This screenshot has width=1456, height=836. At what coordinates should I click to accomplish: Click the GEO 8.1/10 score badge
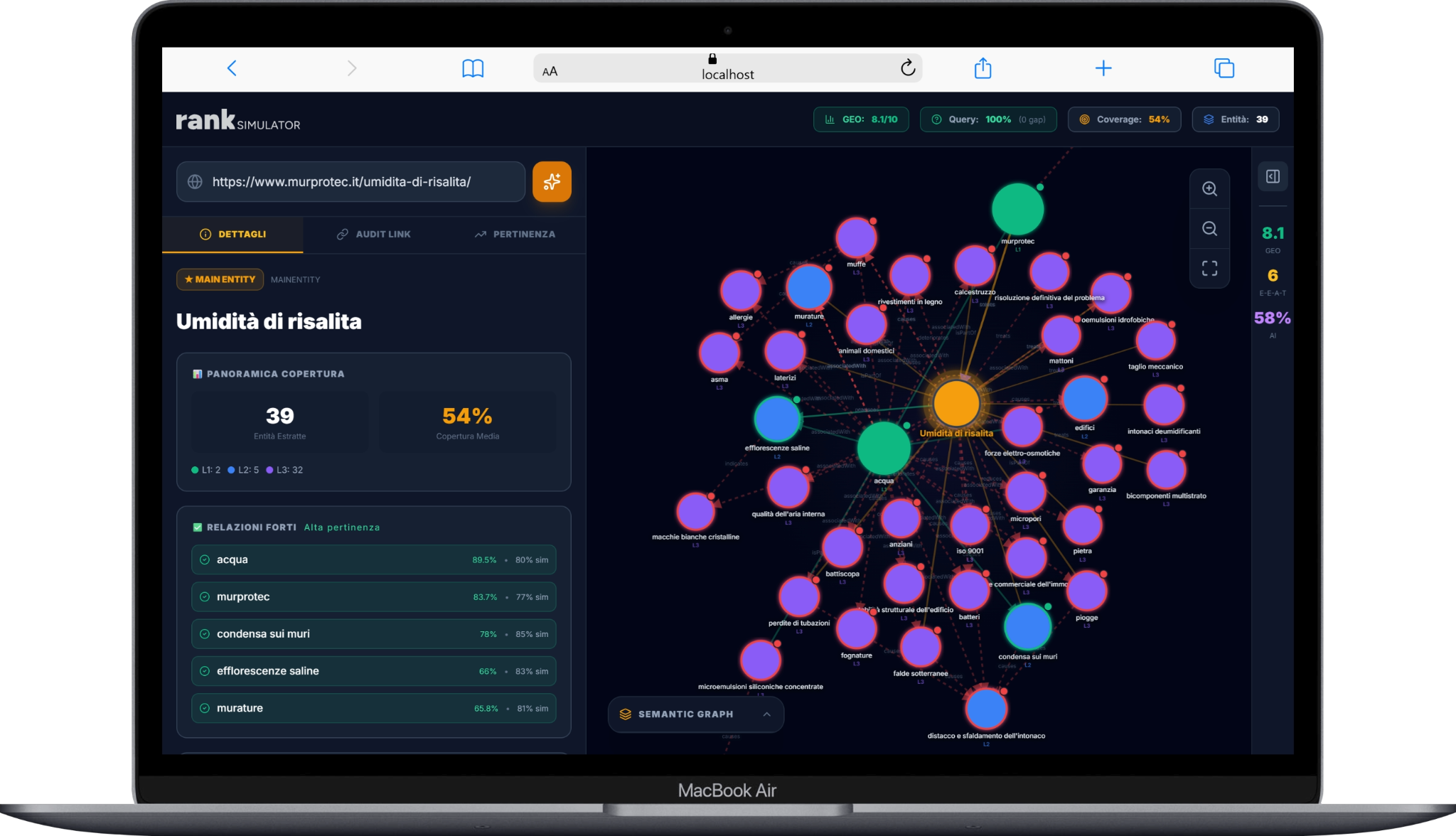pyautogui.click(x=861, y=119)
